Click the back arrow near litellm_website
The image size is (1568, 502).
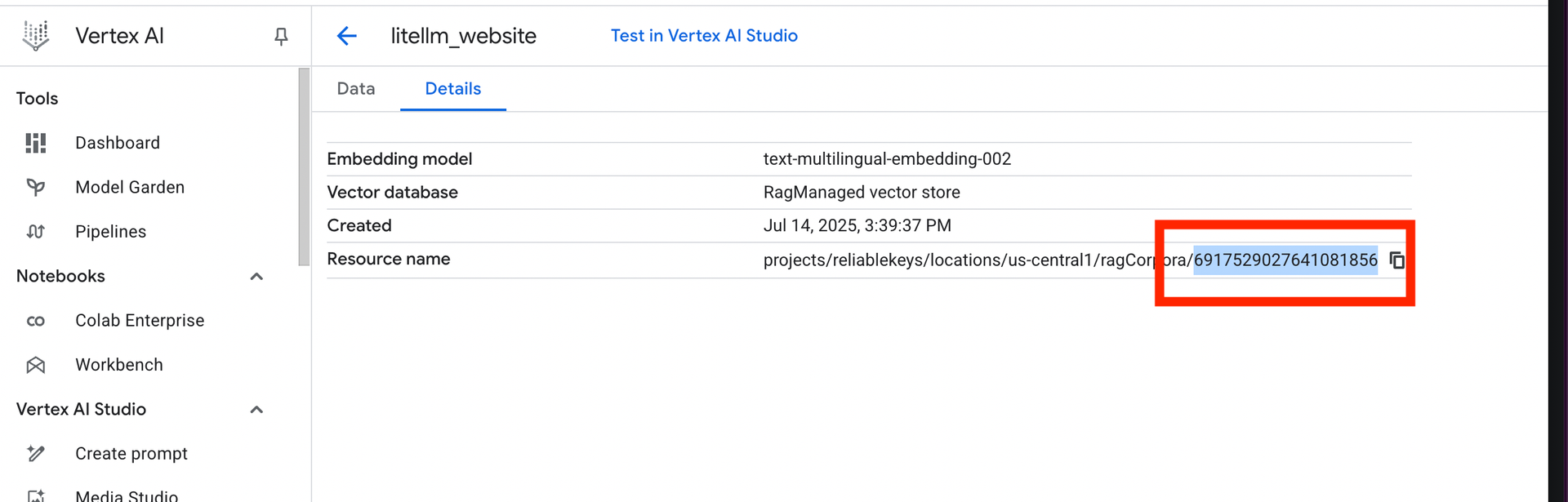[346, 35]
